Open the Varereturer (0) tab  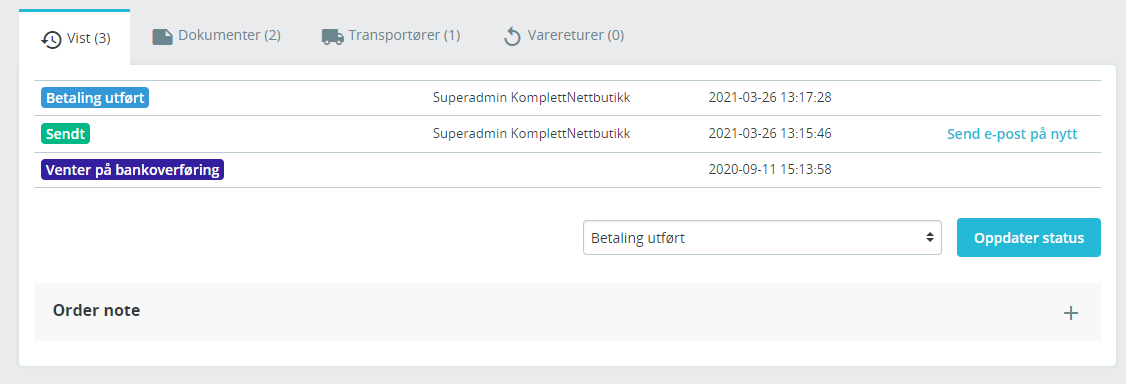[x=564, y=36]
